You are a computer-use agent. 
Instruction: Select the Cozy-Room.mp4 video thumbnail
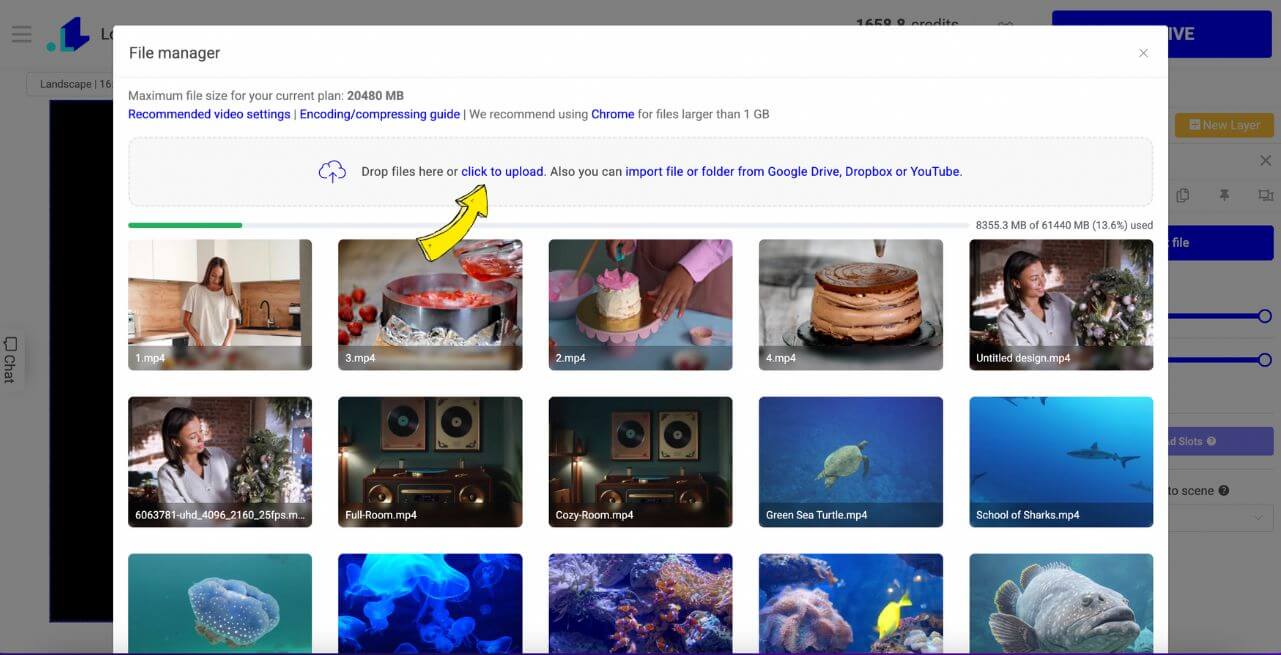[641, 462]
